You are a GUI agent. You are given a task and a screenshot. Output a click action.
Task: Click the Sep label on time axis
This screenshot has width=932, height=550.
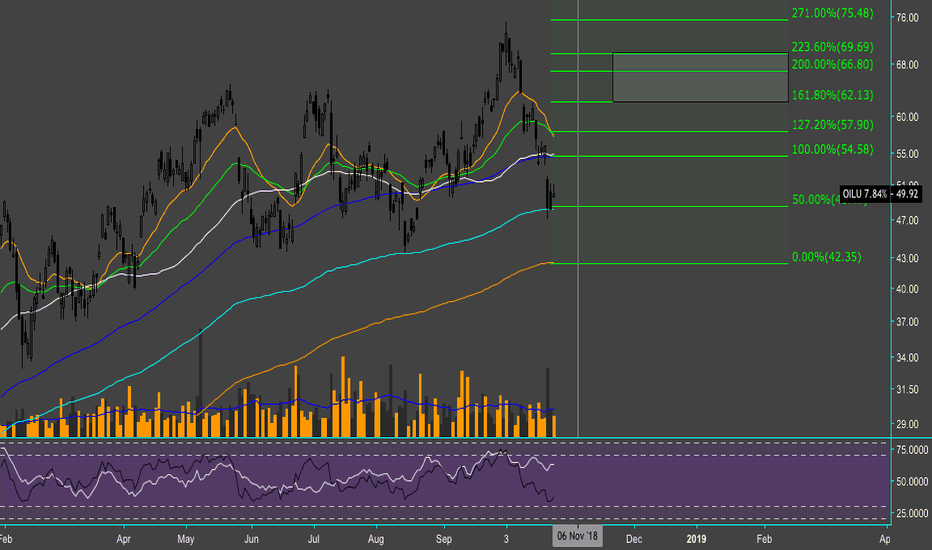point(444,539)
